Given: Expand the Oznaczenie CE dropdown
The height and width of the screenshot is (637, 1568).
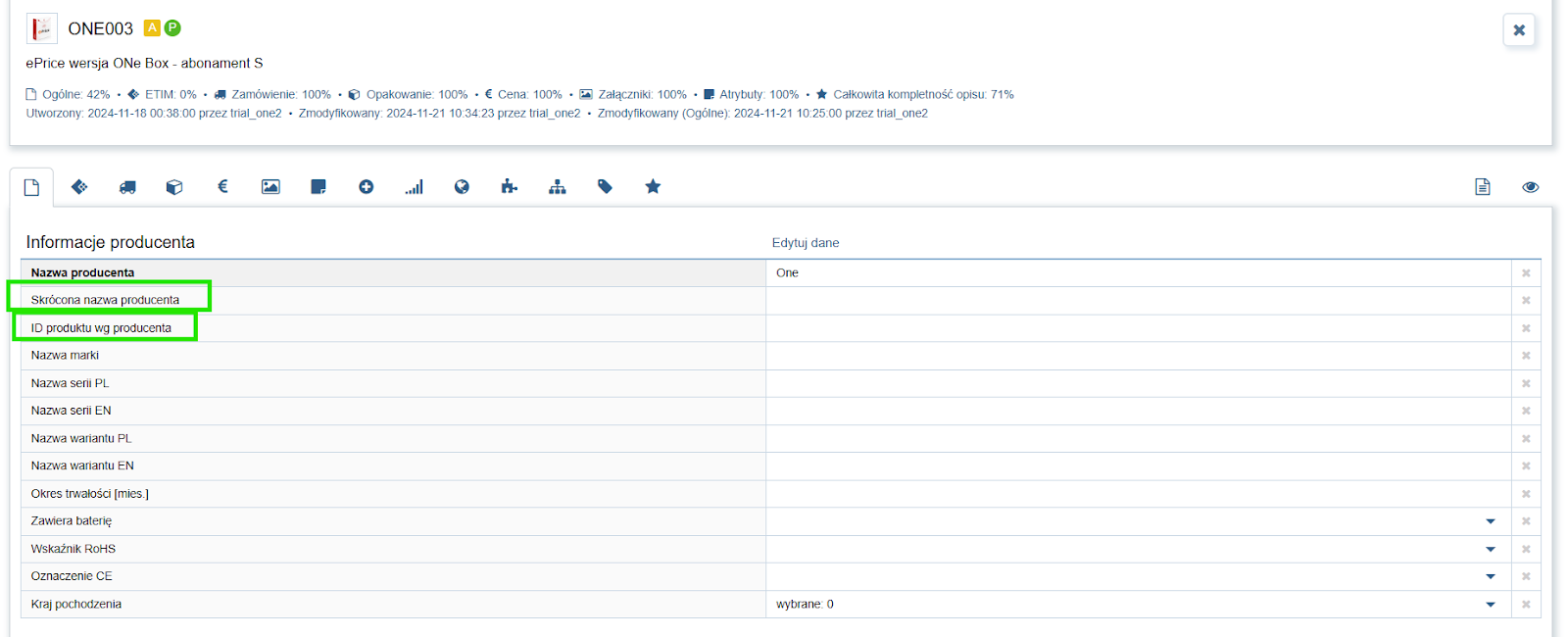Looking at the screenshot, I should tap(1491, 576).
